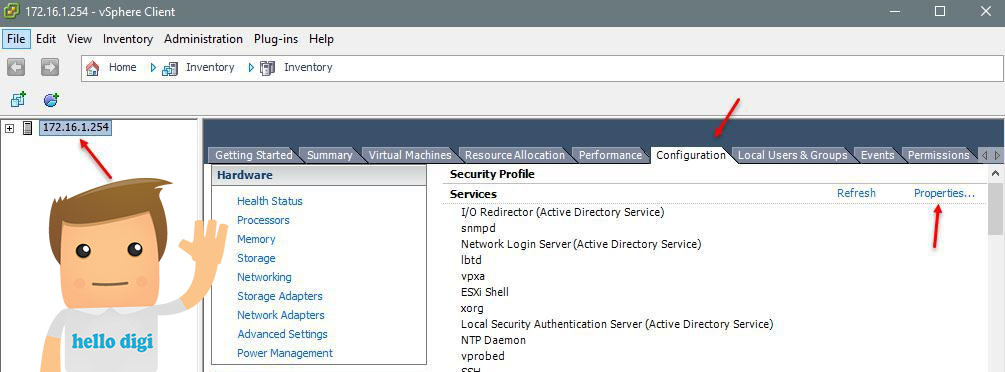Click the scrollbar up arrow in configuration pane
The height and width of the screenshot is (372, 1005).
pos(995,173)
